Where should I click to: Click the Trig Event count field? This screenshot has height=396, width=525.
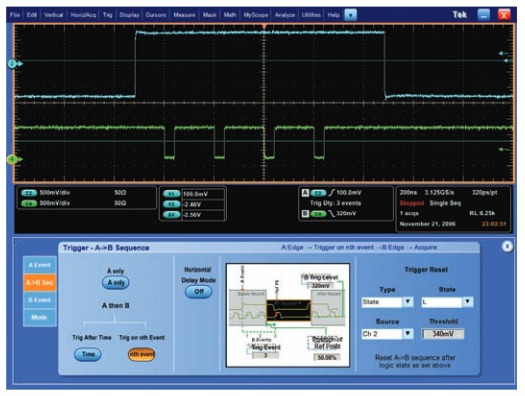pos(265,355)
